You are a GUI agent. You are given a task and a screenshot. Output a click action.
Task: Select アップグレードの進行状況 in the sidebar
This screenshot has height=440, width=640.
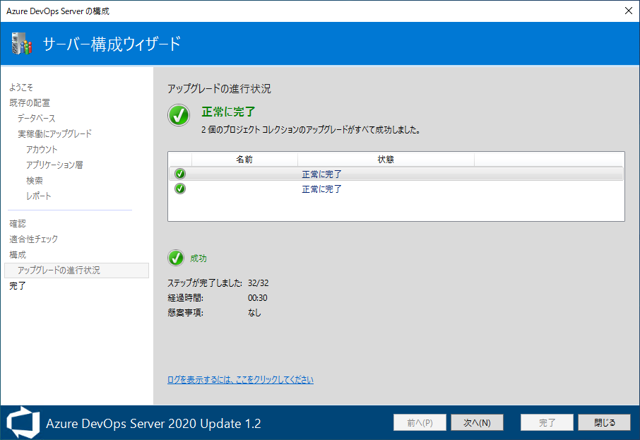click(76, 270)
